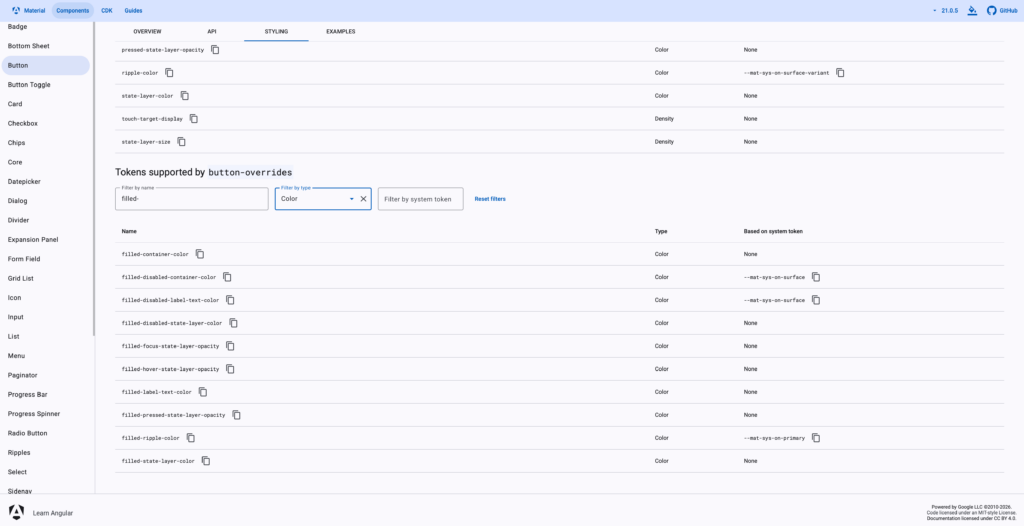1024x526 pixels.
Task: Switch to the API tab
Action: click(211, 32)
